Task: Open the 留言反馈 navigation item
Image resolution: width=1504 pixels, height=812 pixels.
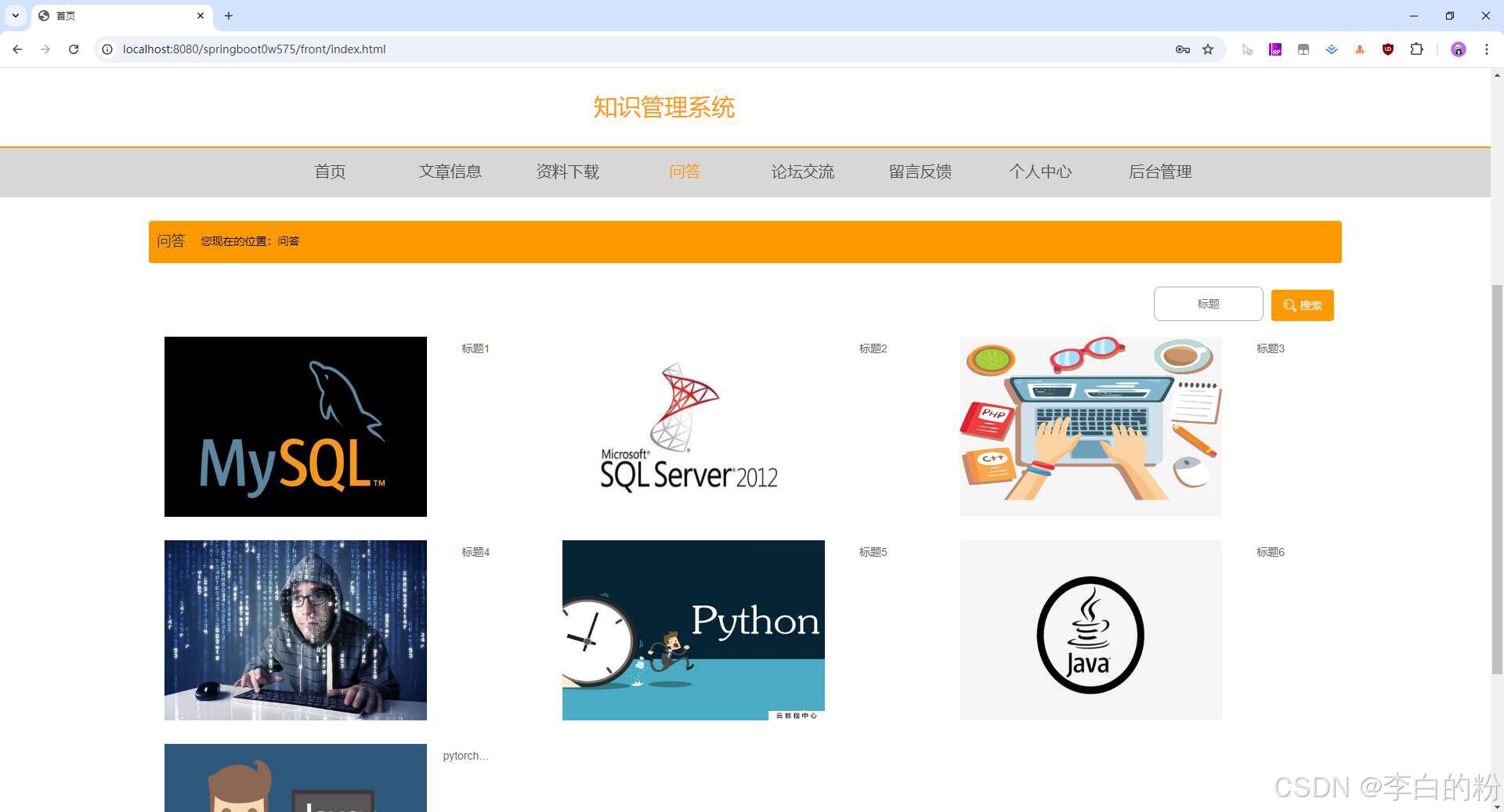Action: (x=920, y=171)
